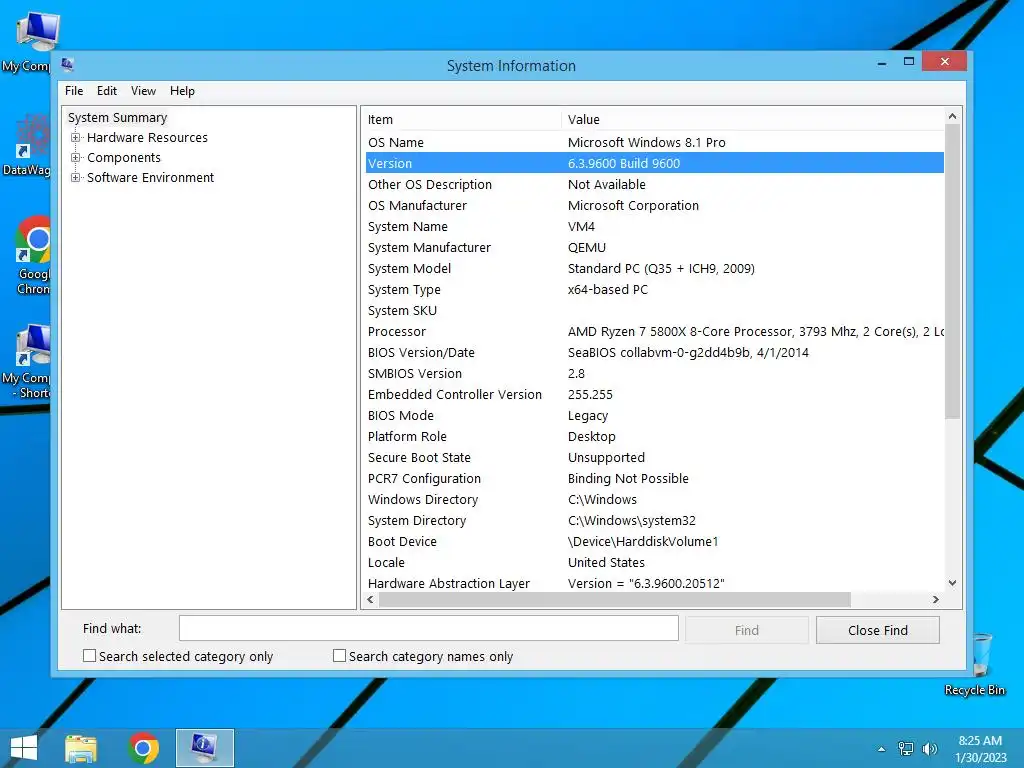Viewport: 1024px width, 768px height.
Task: Tick Search category names only checkbox
Action: coord(340,656)
